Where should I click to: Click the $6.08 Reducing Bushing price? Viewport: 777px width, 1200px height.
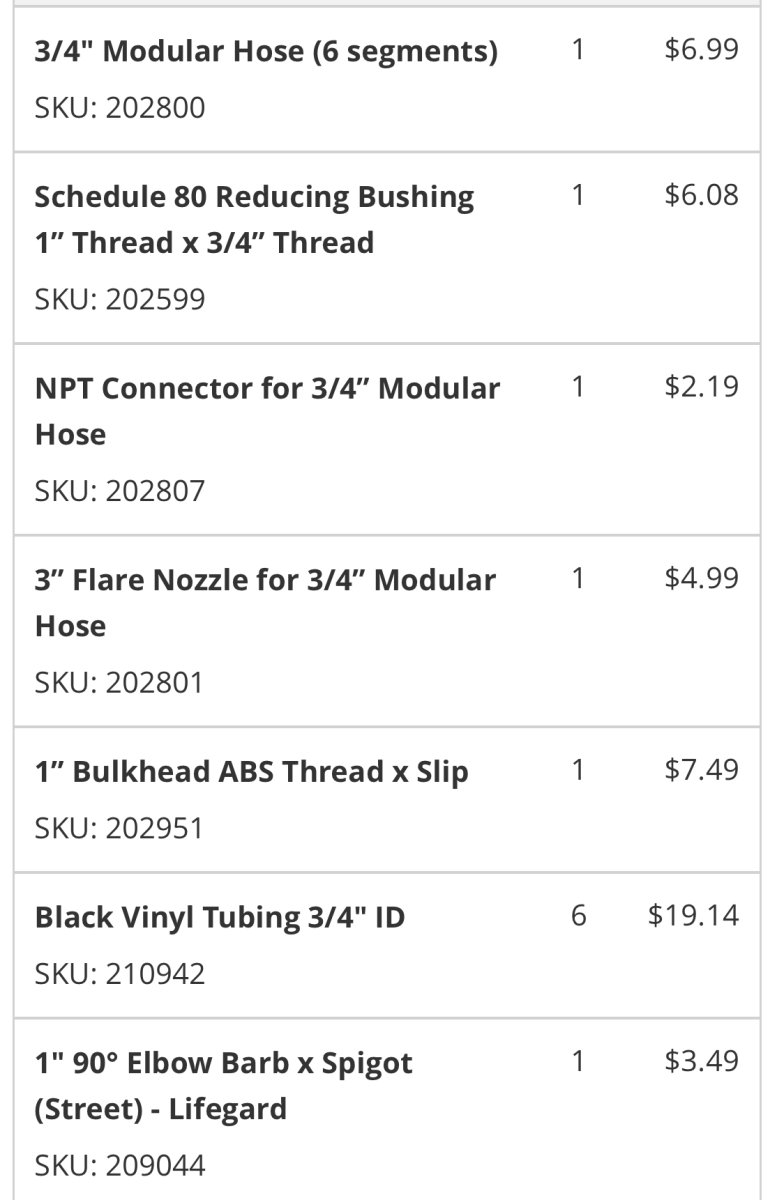click(701, 195)
